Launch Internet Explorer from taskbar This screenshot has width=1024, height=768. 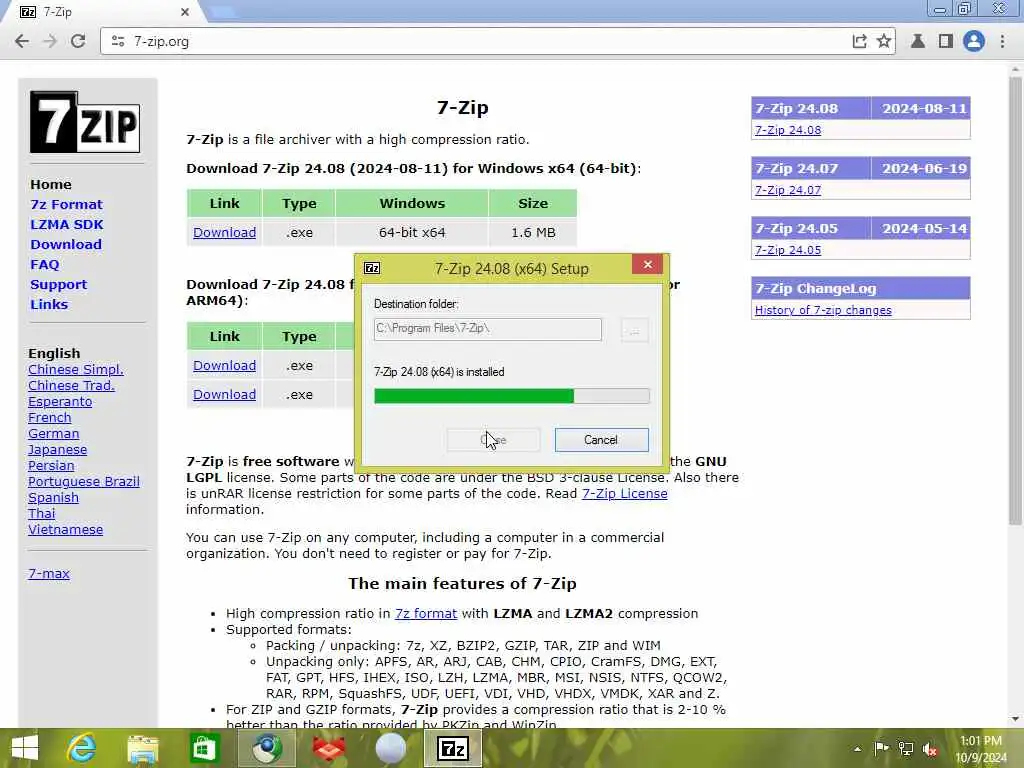point(81,748)
